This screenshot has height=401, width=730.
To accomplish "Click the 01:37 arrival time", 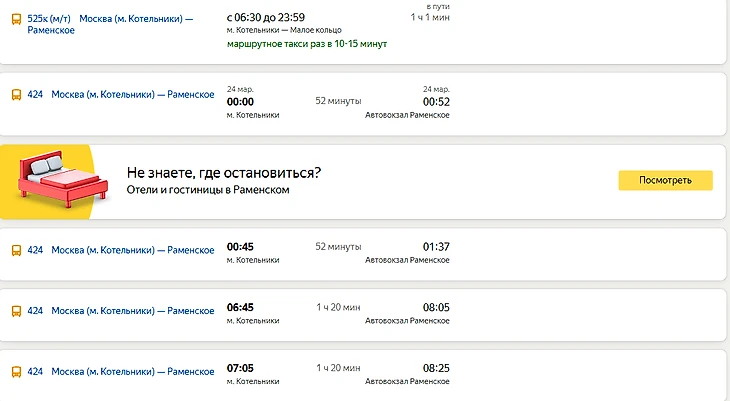I will (x=436, y=247).
